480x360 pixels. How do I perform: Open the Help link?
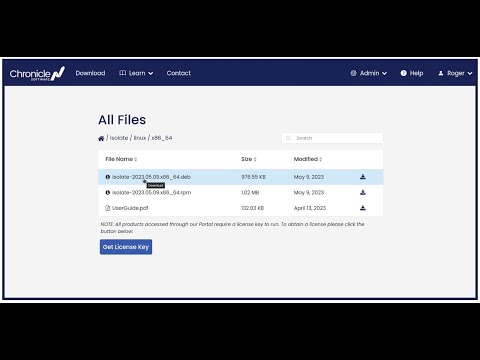(x=412, y=73)
